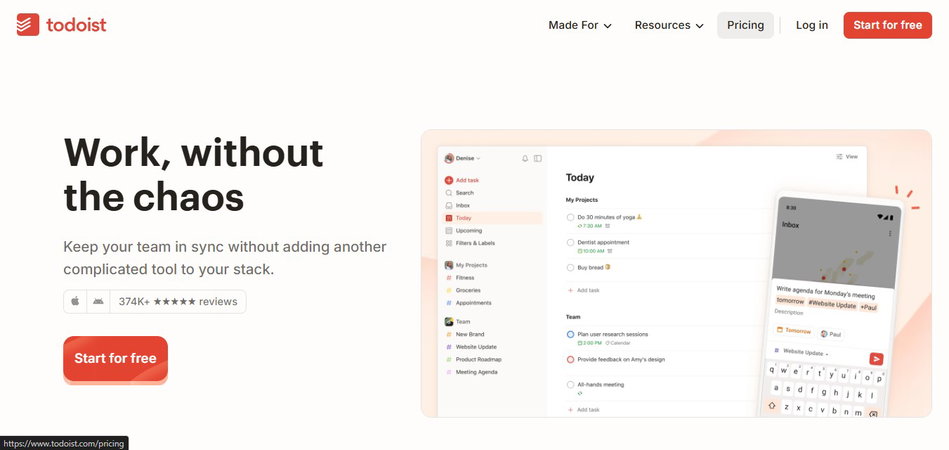
Task: Open the Made For dropdown menu
Action: [580, 25]
